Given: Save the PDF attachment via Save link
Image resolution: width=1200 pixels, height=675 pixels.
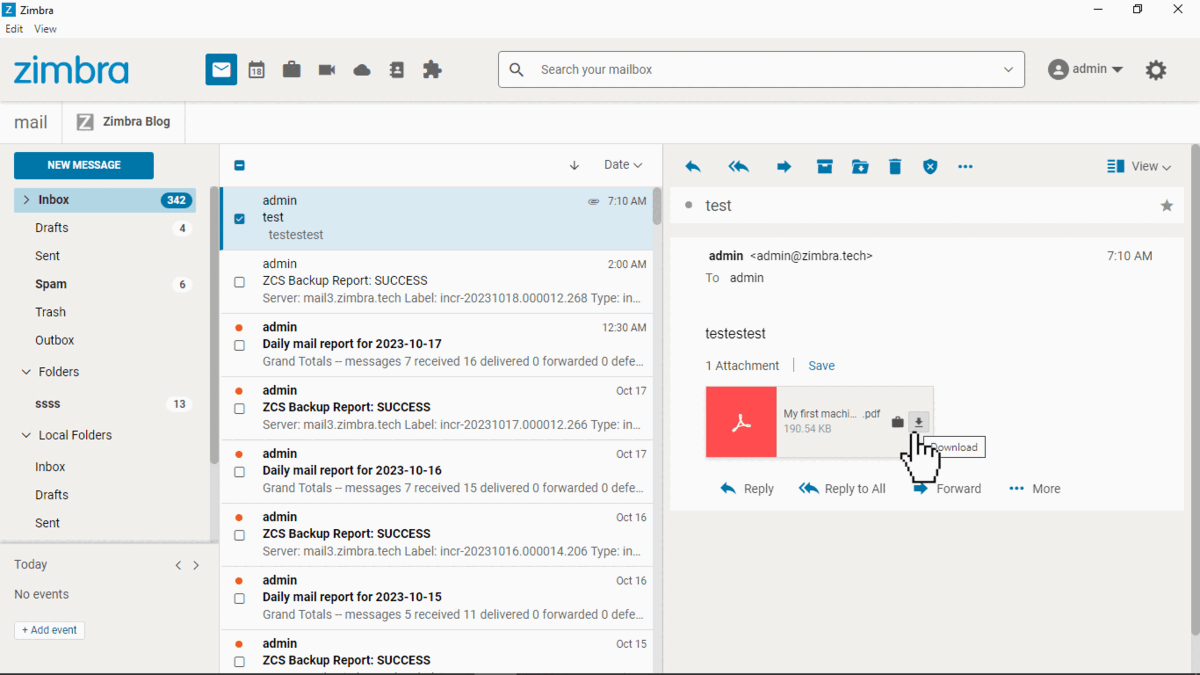Looking at the screenshot, I should coord(821,365).
